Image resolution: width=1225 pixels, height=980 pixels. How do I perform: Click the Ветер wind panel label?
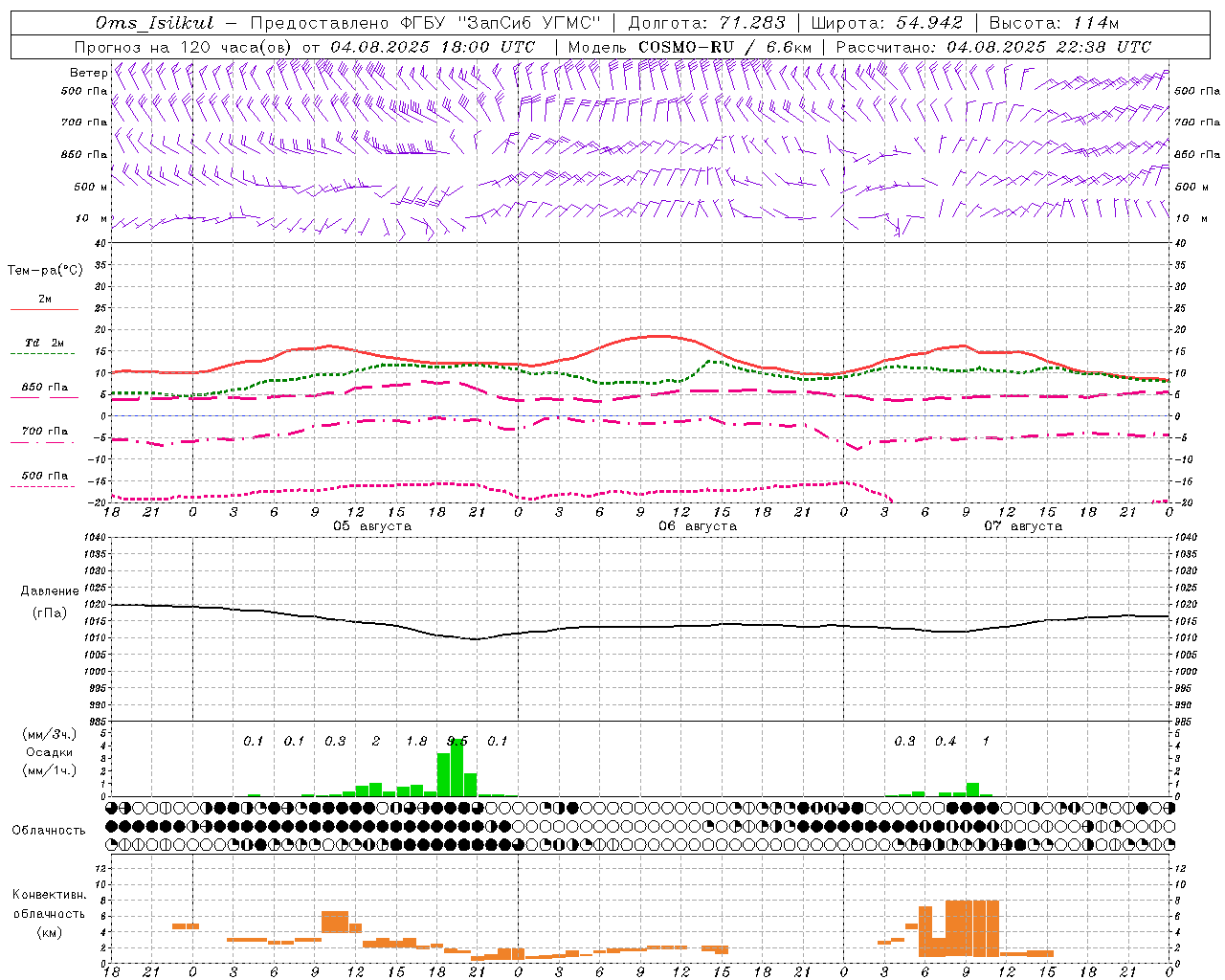[88, 73]
